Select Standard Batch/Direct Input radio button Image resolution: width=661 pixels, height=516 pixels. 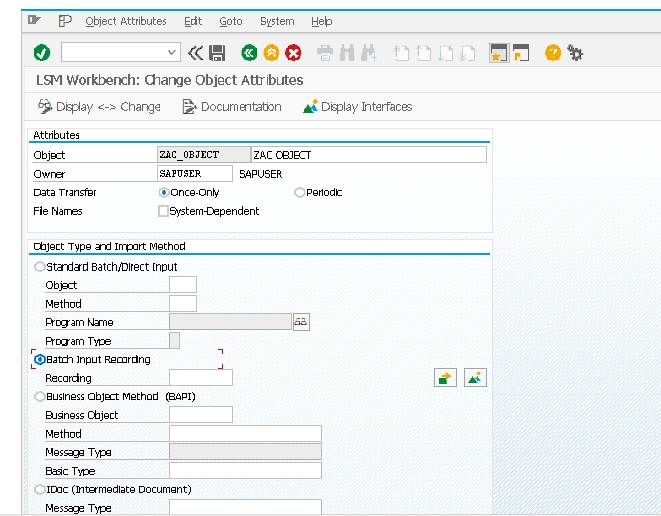point(40,266)
